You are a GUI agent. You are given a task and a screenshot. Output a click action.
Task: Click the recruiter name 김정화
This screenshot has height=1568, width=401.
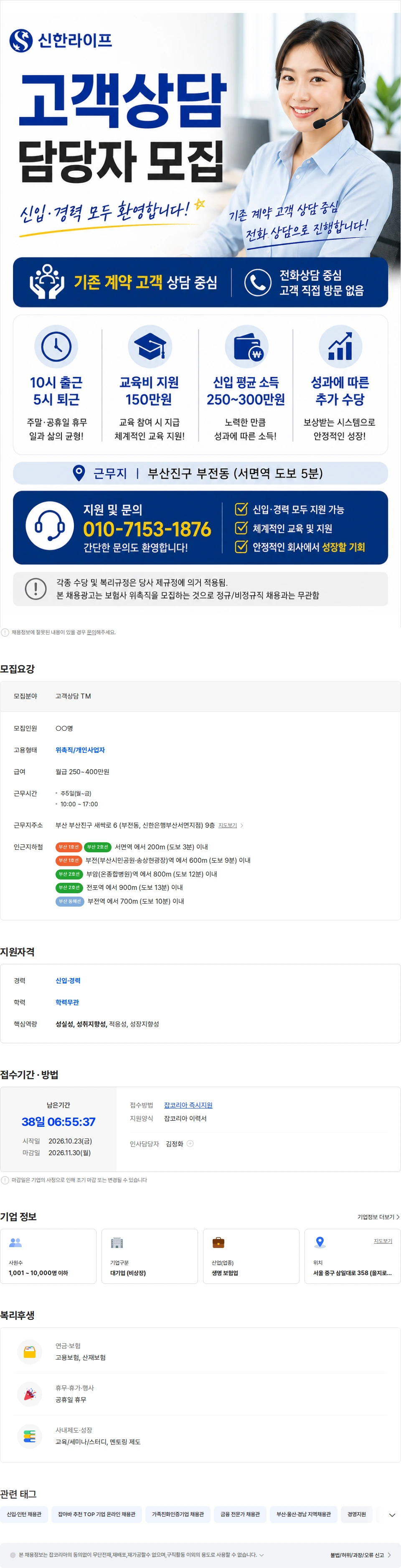[175, 1144]
